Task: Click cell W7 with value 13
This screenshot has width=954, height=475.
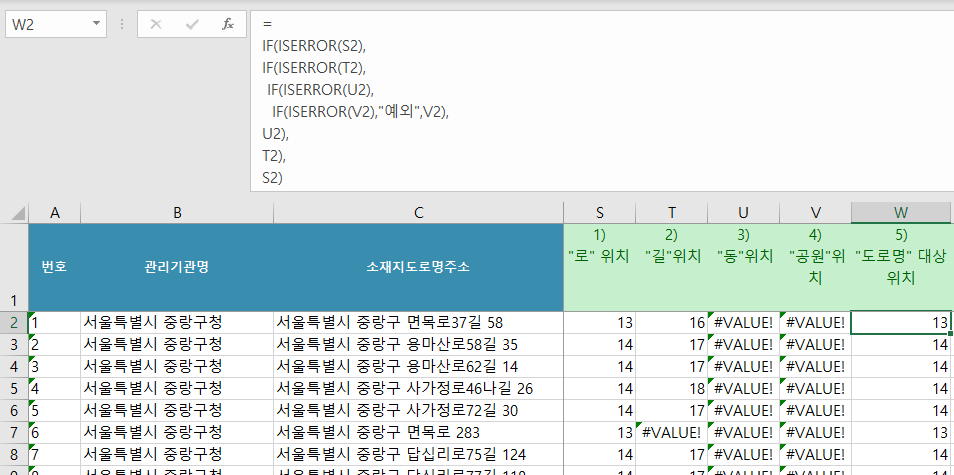Action: click(901, 432)
